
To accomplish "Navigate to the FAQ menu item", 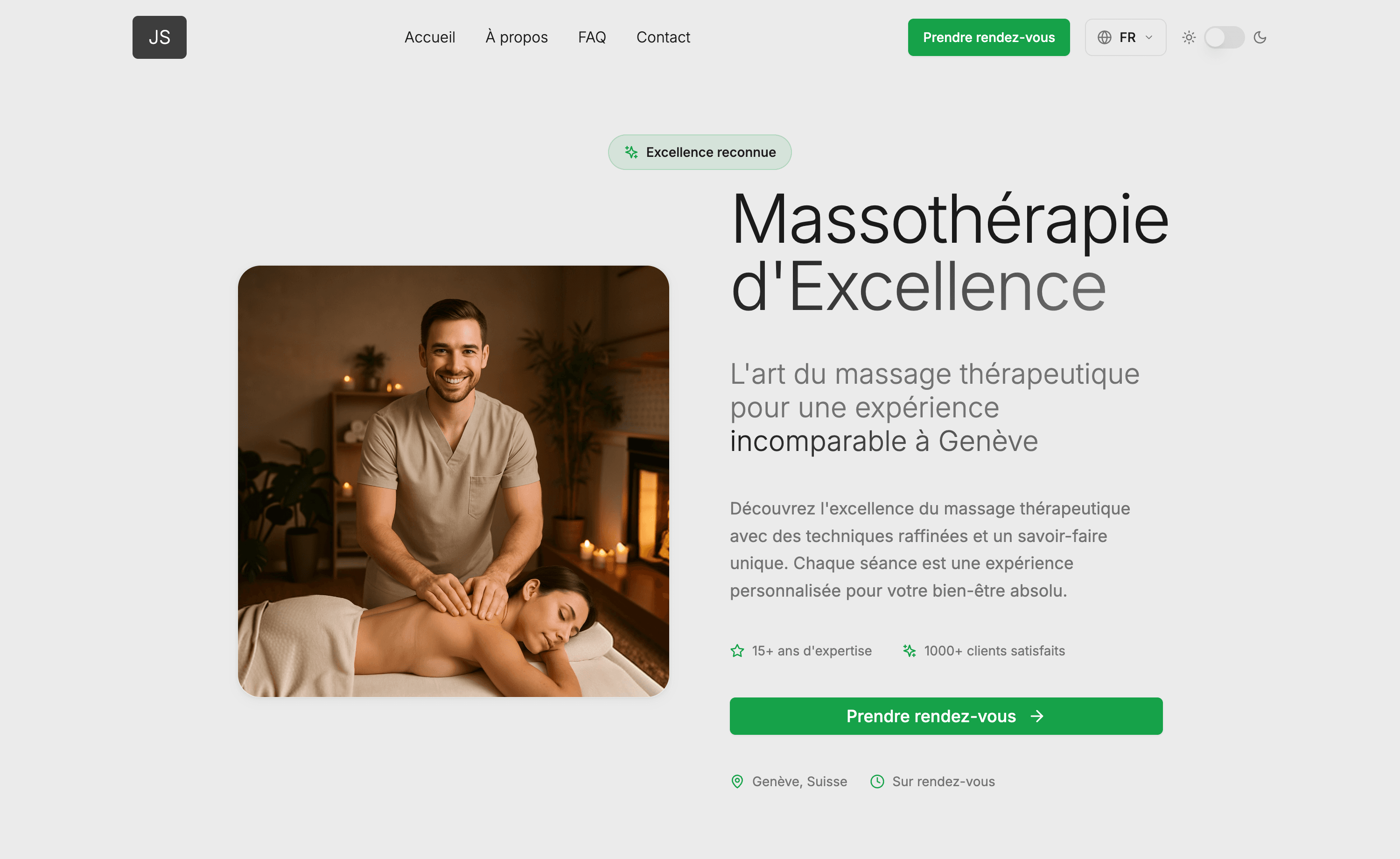I will 592,37.
